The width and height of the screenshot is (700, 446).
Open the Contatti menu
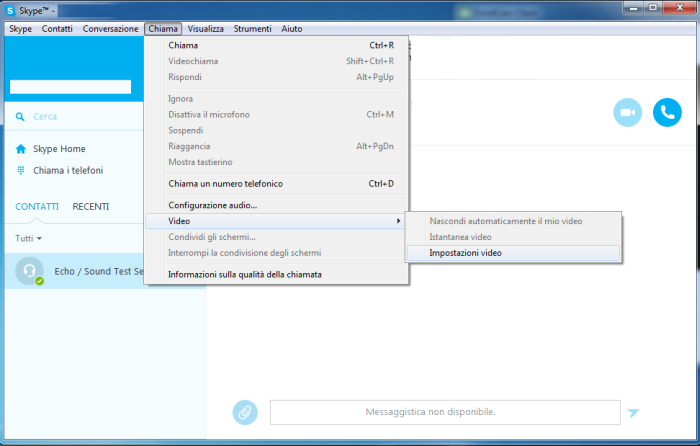57,29
